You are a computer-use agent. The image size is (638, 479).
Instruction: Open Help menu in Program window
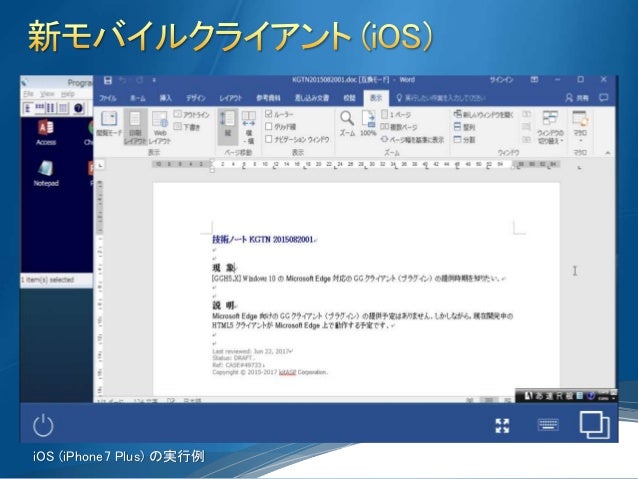(x=68, y=94)
